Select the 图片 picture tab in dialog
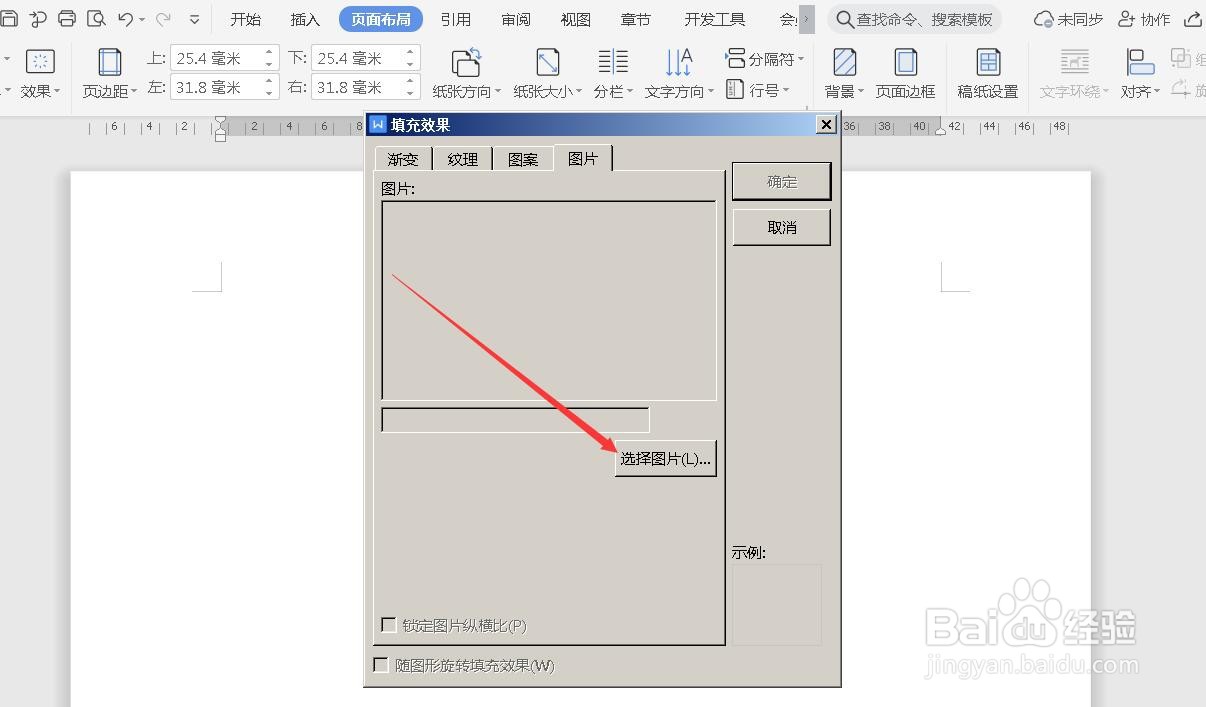1206x707 pixels. 583,158
